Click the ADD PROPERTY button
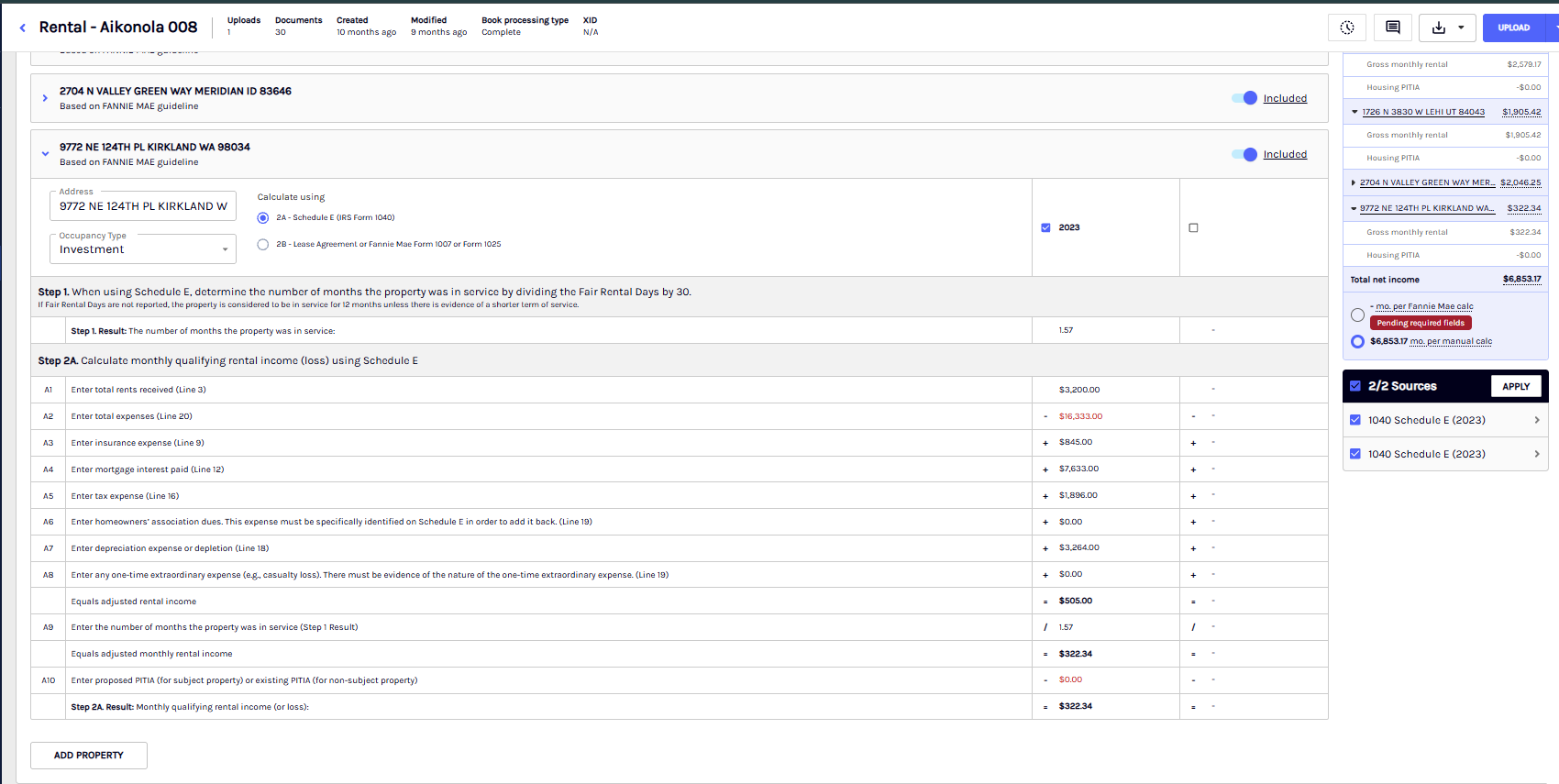Image resolution: width=1559 pixels, height=784 pixels. point(89,756)
